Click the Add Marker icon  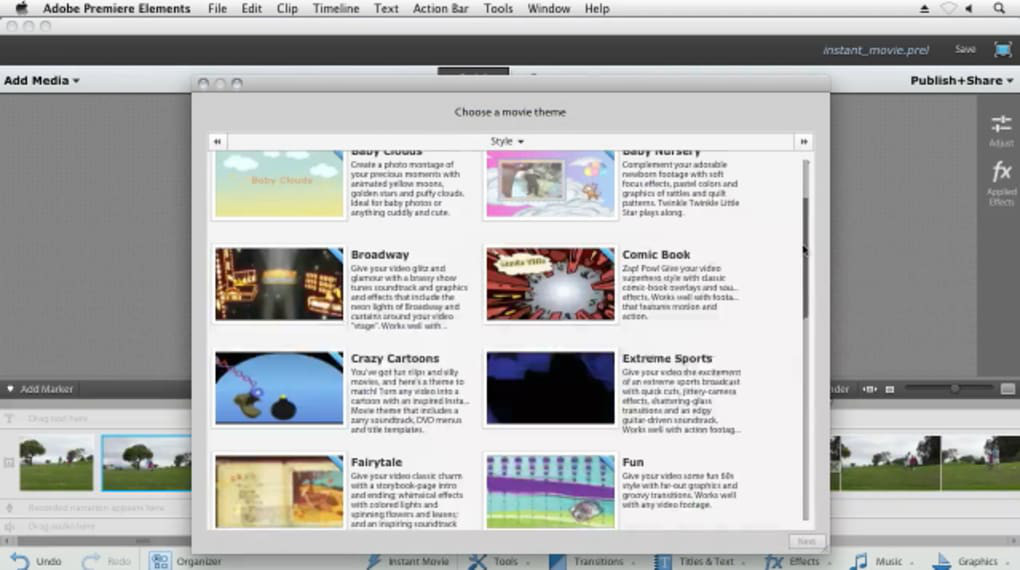pyautogui.click(x=10, y=388)
